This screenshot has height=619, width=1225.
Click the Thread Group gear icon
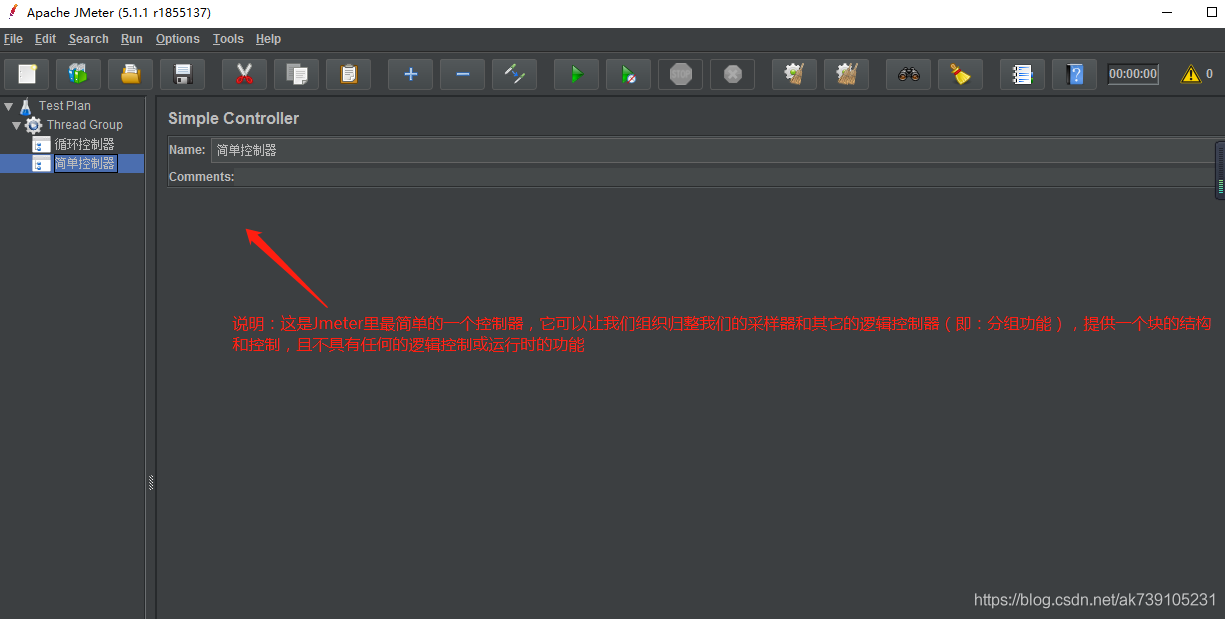(34, 125)
